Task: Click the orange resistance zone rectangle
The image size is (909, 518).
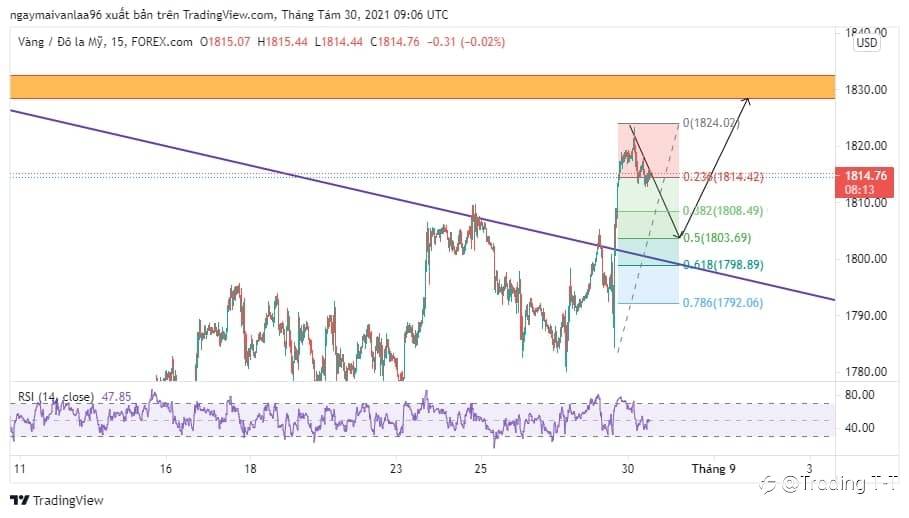Action: tap(423, 87)
